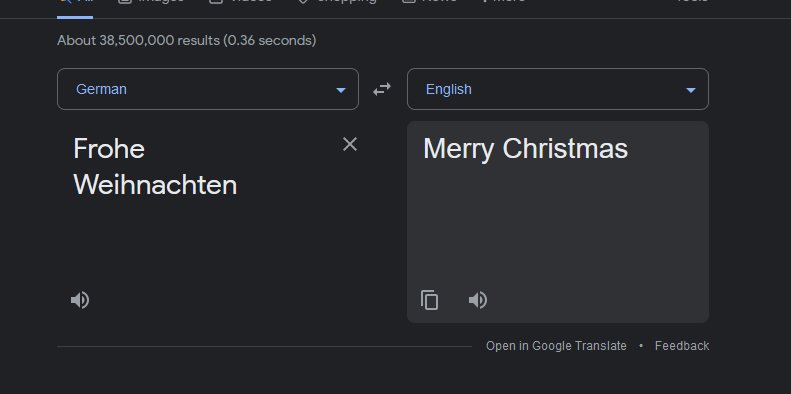Listen to German source pronunciation
Viewport: 791px width, 394px height.
[80, 300]
